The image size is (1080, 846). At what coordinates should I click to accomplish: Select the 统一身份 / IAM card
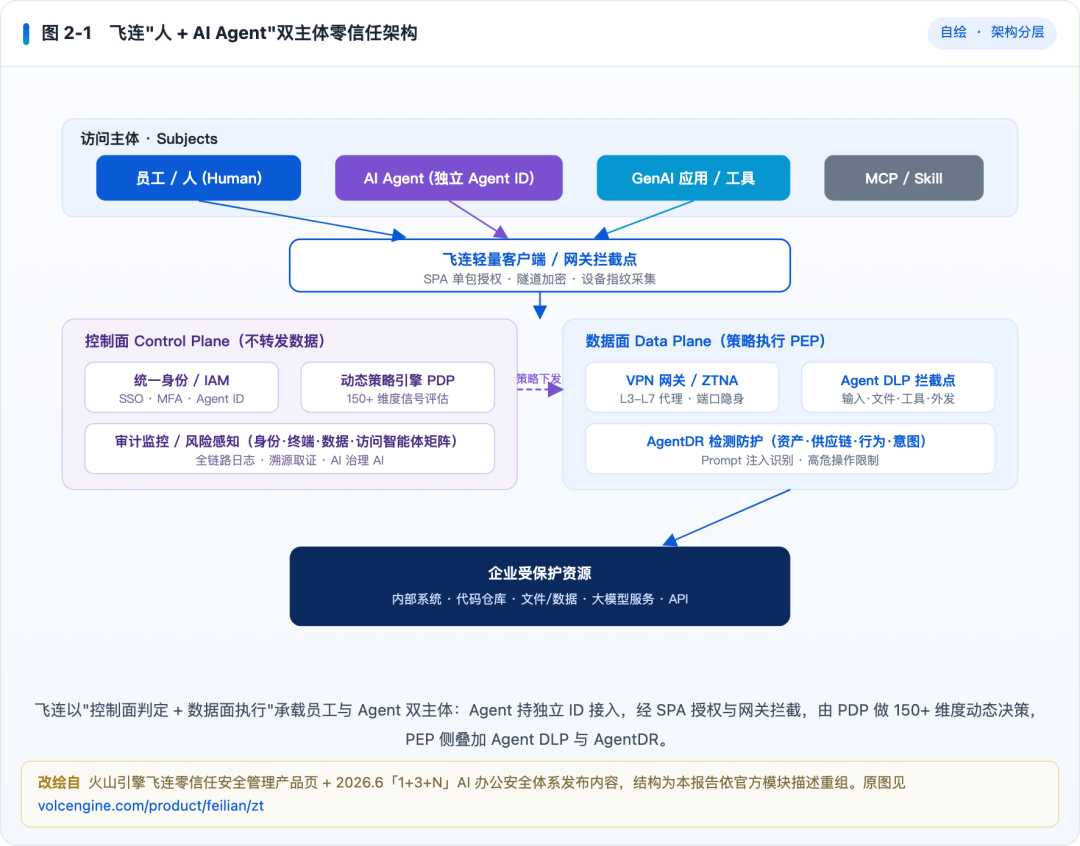point(182,388)
